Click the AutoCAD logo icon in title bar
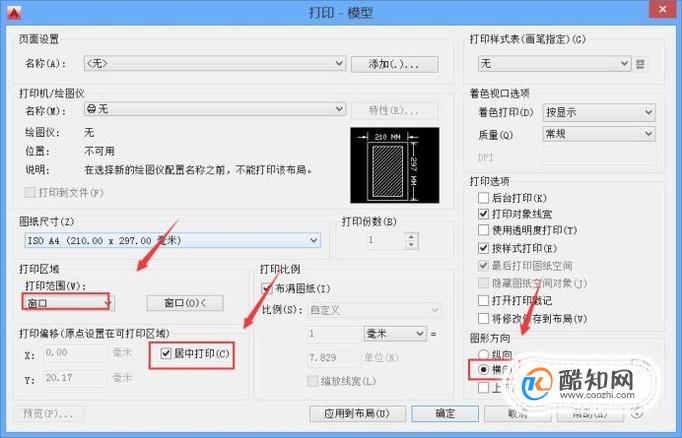 coord(14,13)
